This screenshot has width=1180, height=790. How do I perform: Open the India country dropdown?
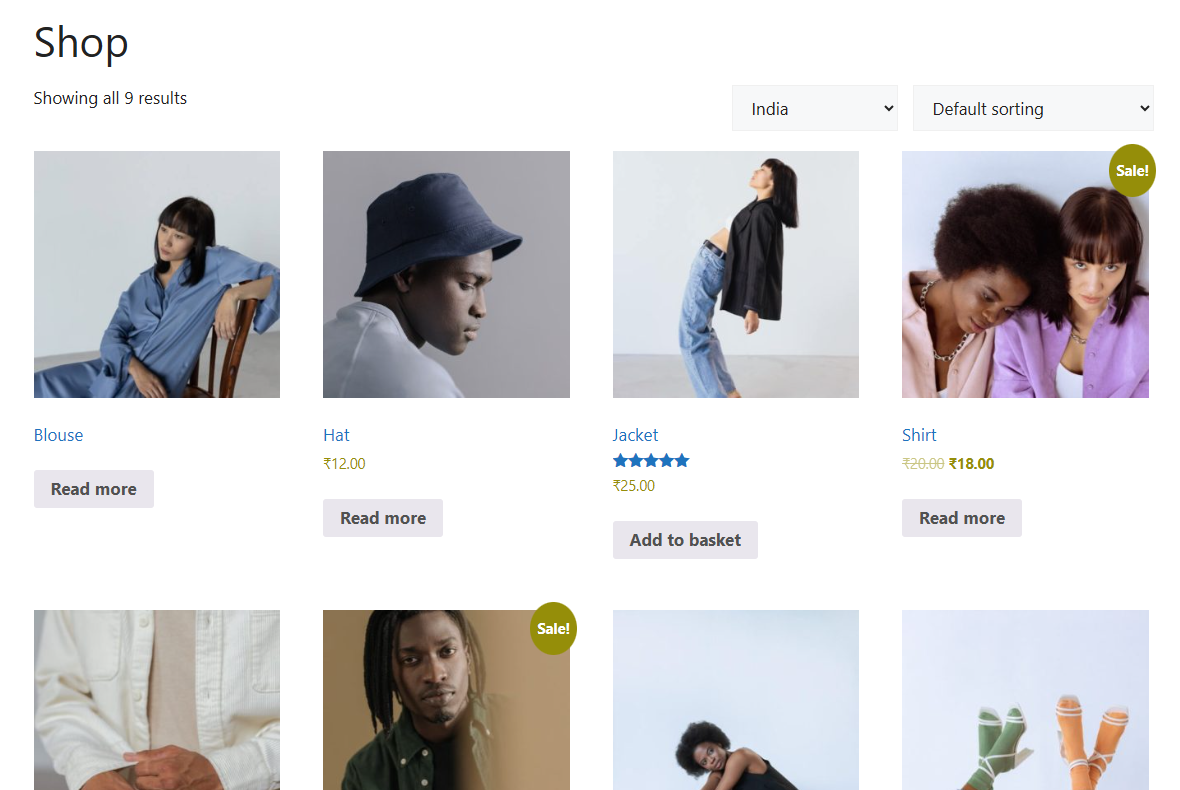(x=814, y=108)
